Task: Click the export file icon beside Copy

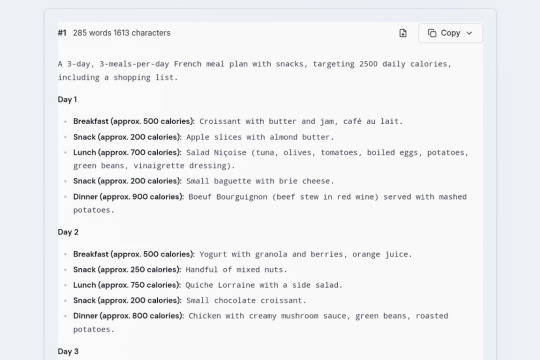Action: pyautogui.click(x=403, y=33)
